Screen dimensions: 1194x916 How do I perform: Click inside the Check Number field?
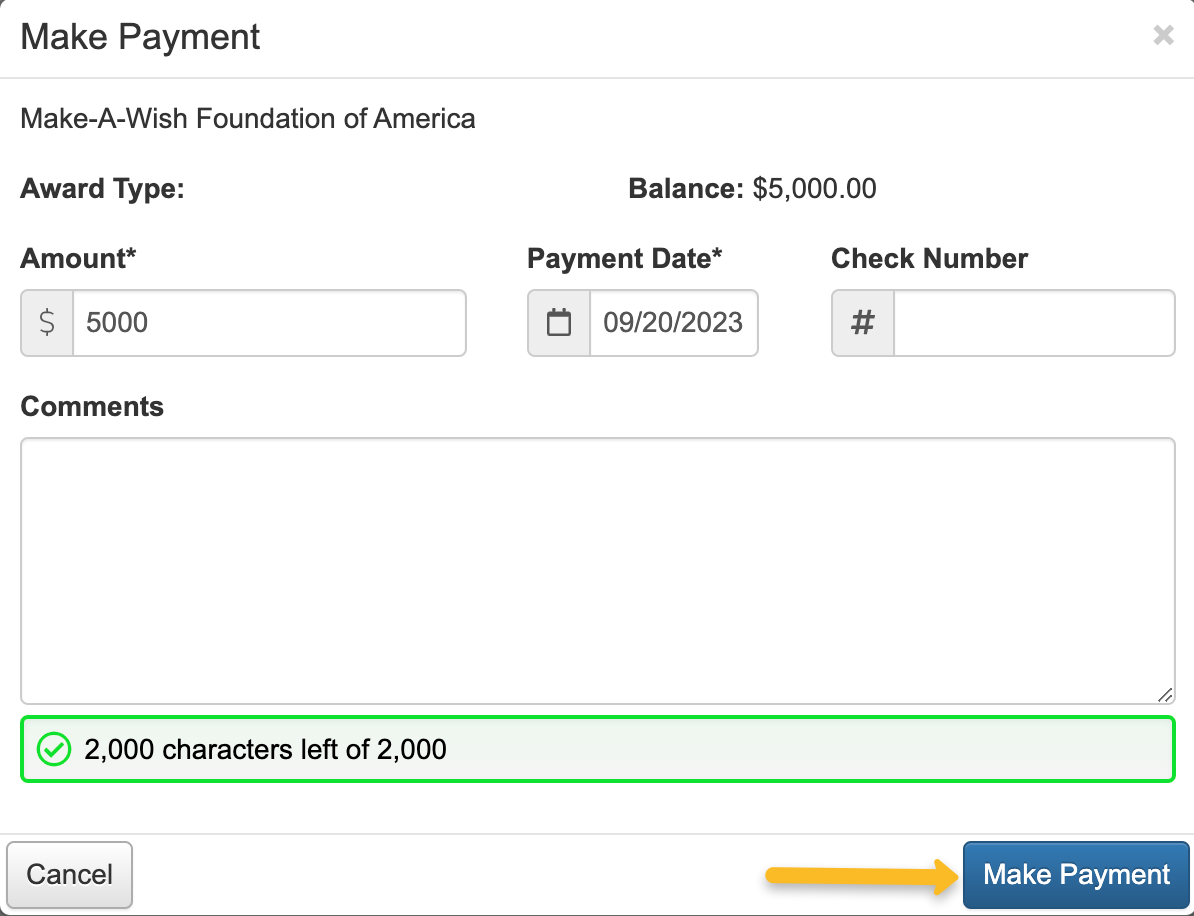click(x=1033, y=322)
